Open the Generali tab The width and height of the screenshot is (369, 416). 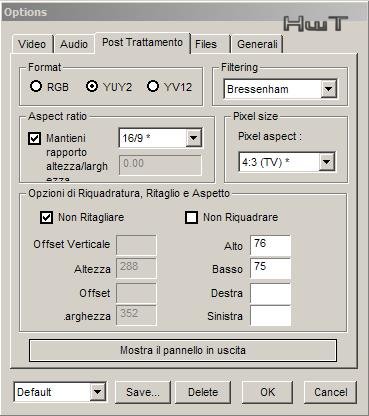[257, 44]
